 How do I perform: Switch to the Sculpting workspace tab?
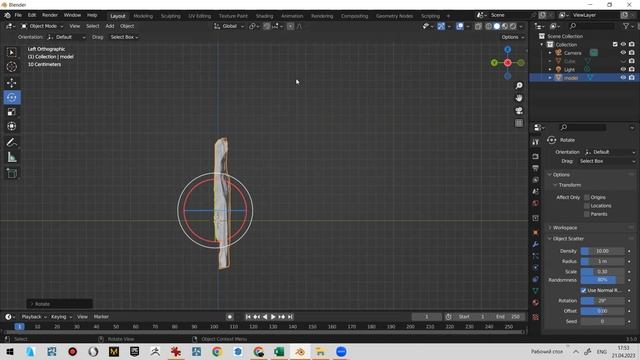coord(170,16)
